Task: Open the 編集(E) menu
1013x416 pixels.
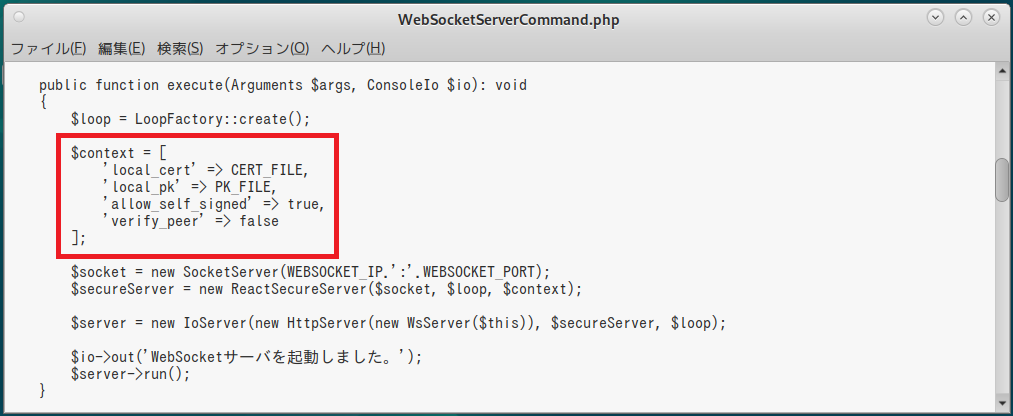Action: tap(121, 48)
